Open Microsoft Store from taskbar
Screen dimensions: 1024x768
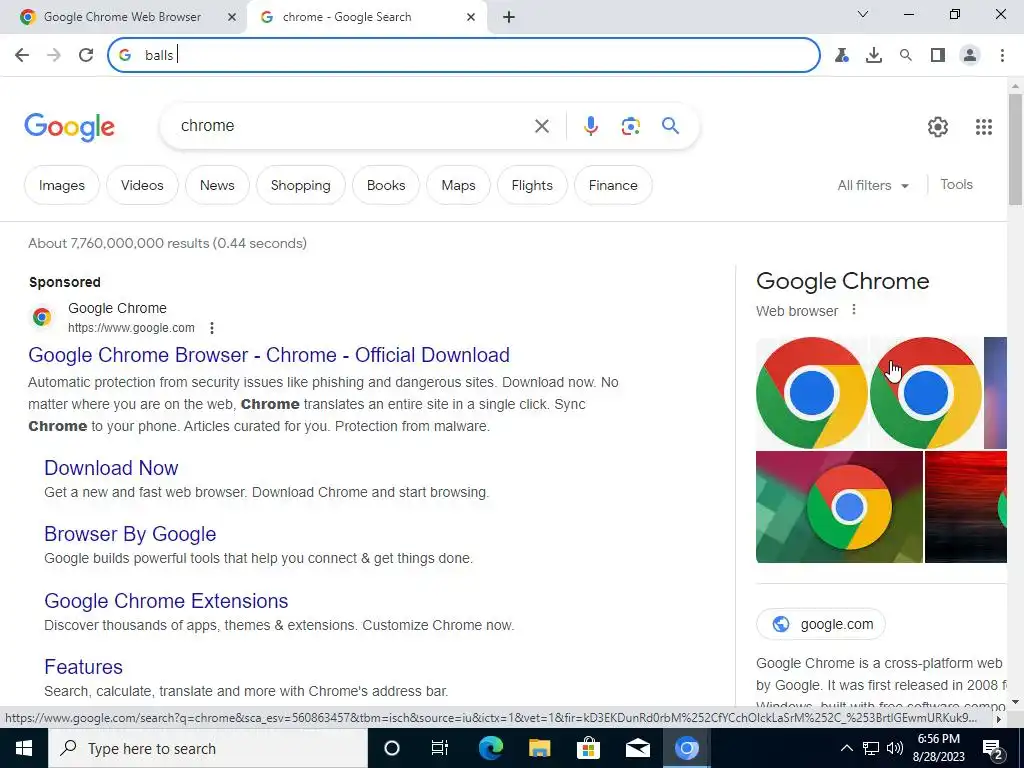[x=588, y=748]
